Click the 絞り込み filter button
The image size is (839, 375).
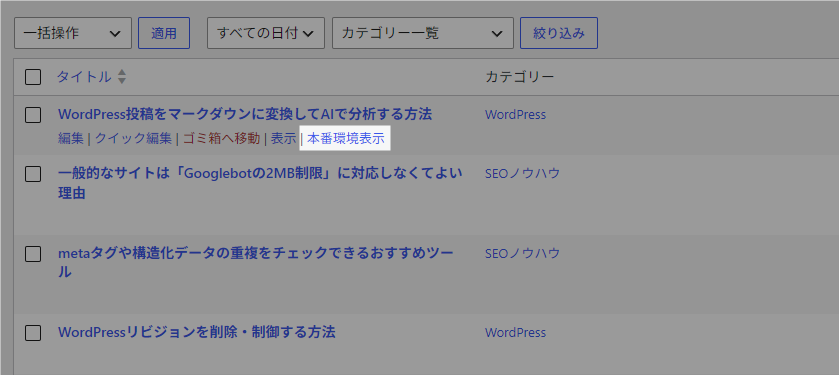pos(559,33)
